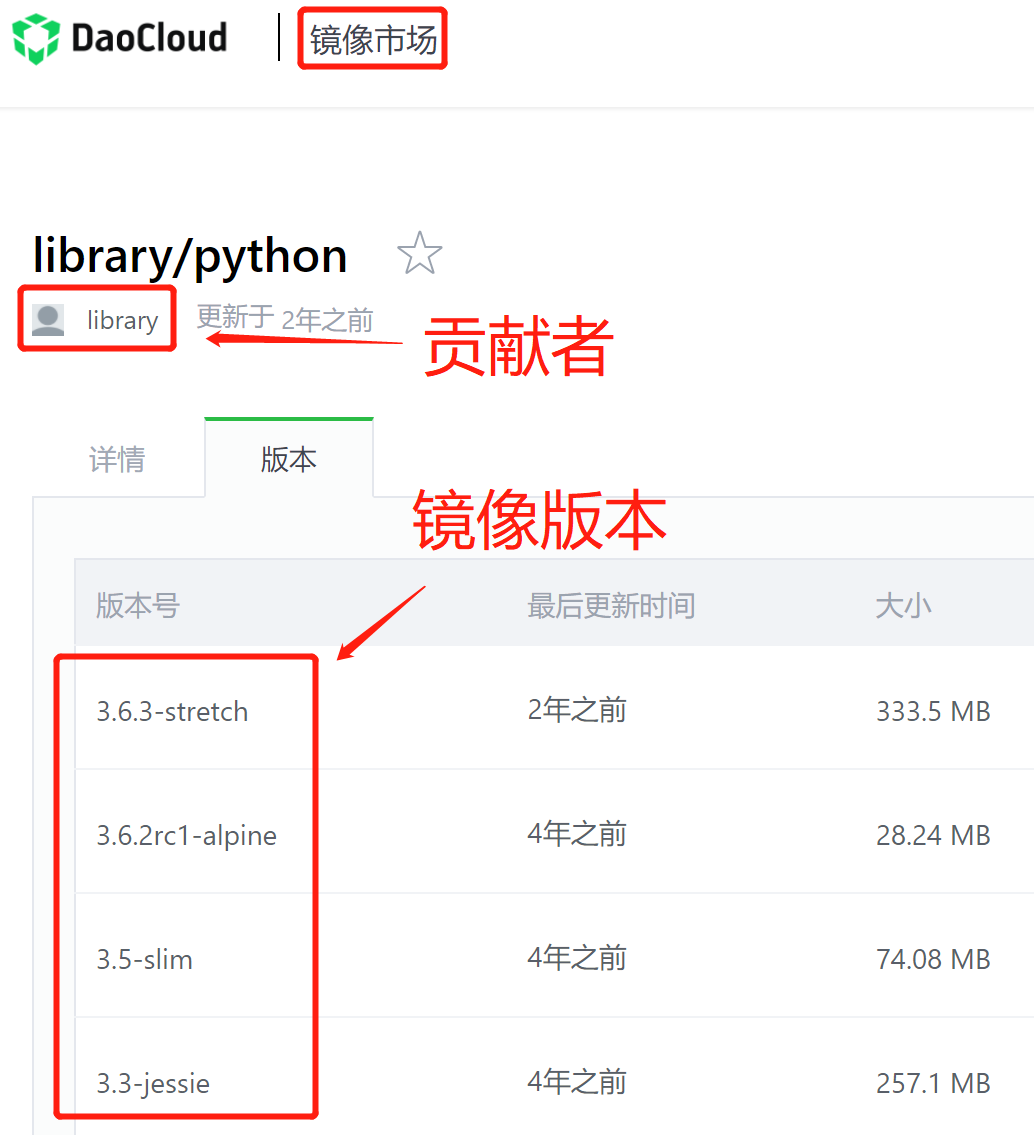Select the 版本 tab
This screenshot has width=1034, height=1135.
(289, 459)
